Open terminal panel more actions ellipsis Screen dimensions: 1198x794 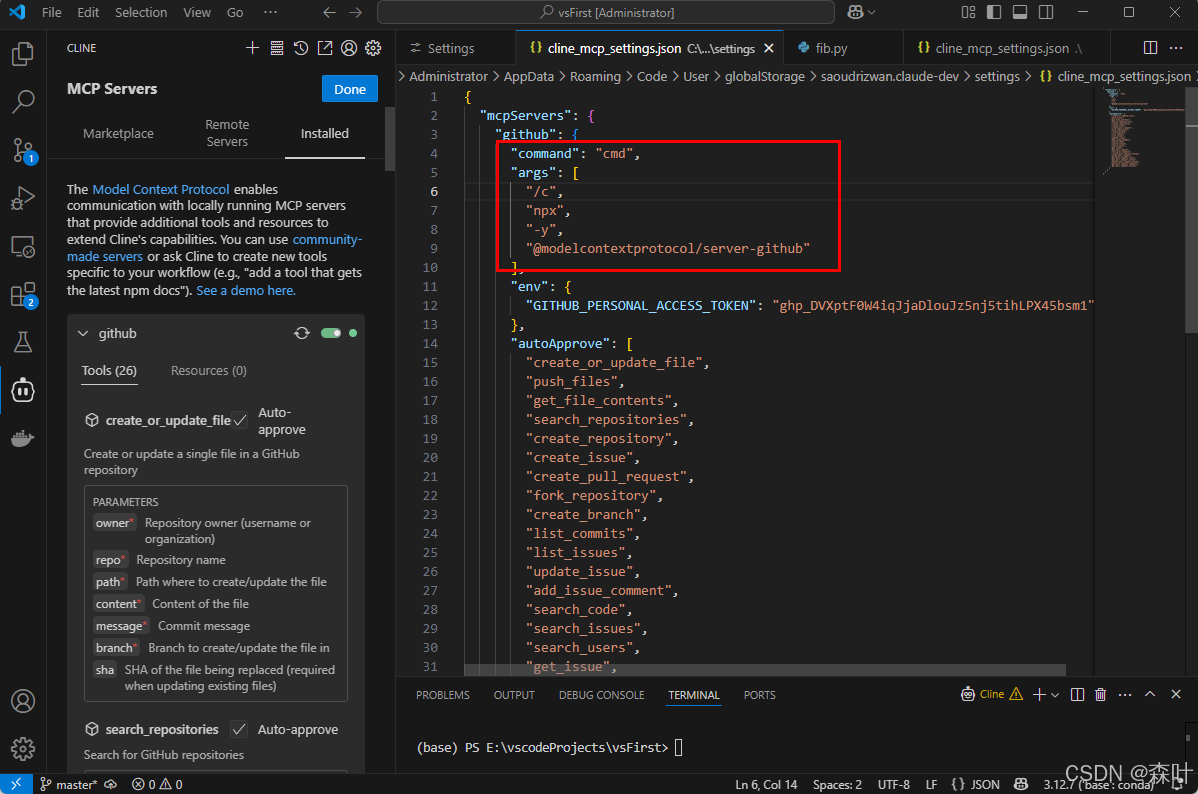[x=1125, y=695]
